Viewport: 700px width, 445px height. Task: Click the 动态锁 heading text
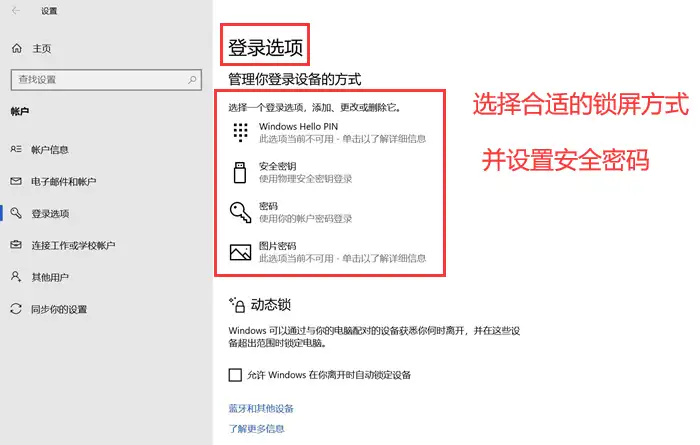pos(271,305)
